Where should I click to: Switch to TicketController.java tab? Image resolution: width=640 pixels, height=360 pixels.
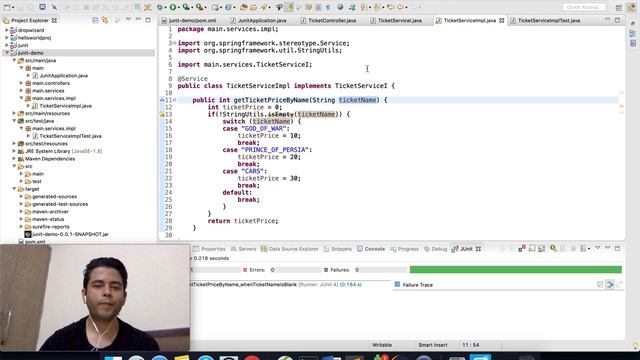click(x=329, y=20)
